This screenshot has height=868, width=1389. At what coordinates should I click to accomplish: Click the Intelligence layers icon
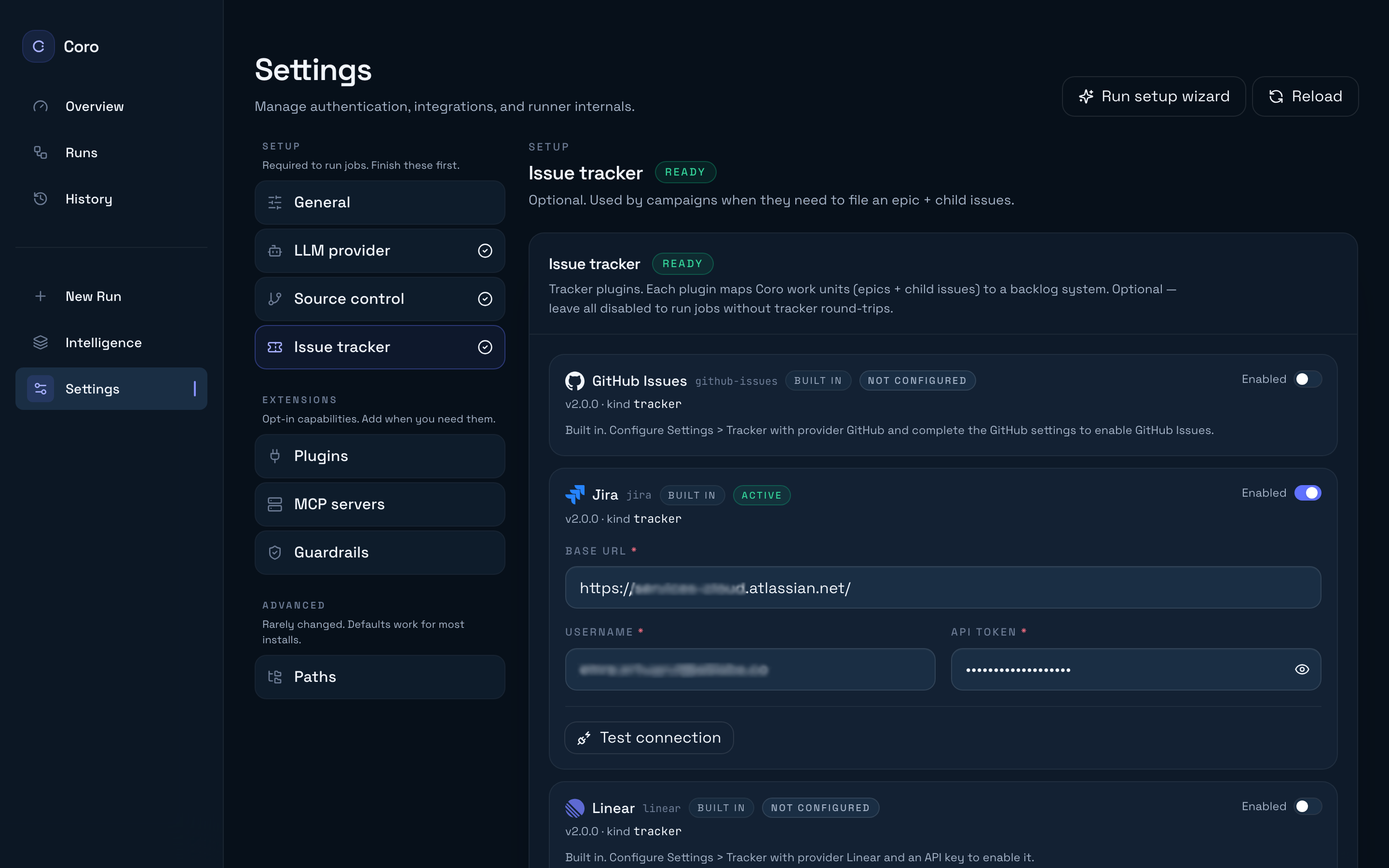(x=40, y=343)
